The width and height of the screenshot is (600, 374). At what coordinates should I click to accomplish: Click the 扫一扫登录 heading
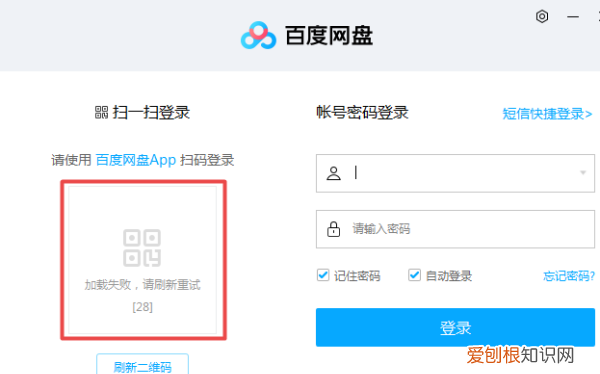coord(151,113)
